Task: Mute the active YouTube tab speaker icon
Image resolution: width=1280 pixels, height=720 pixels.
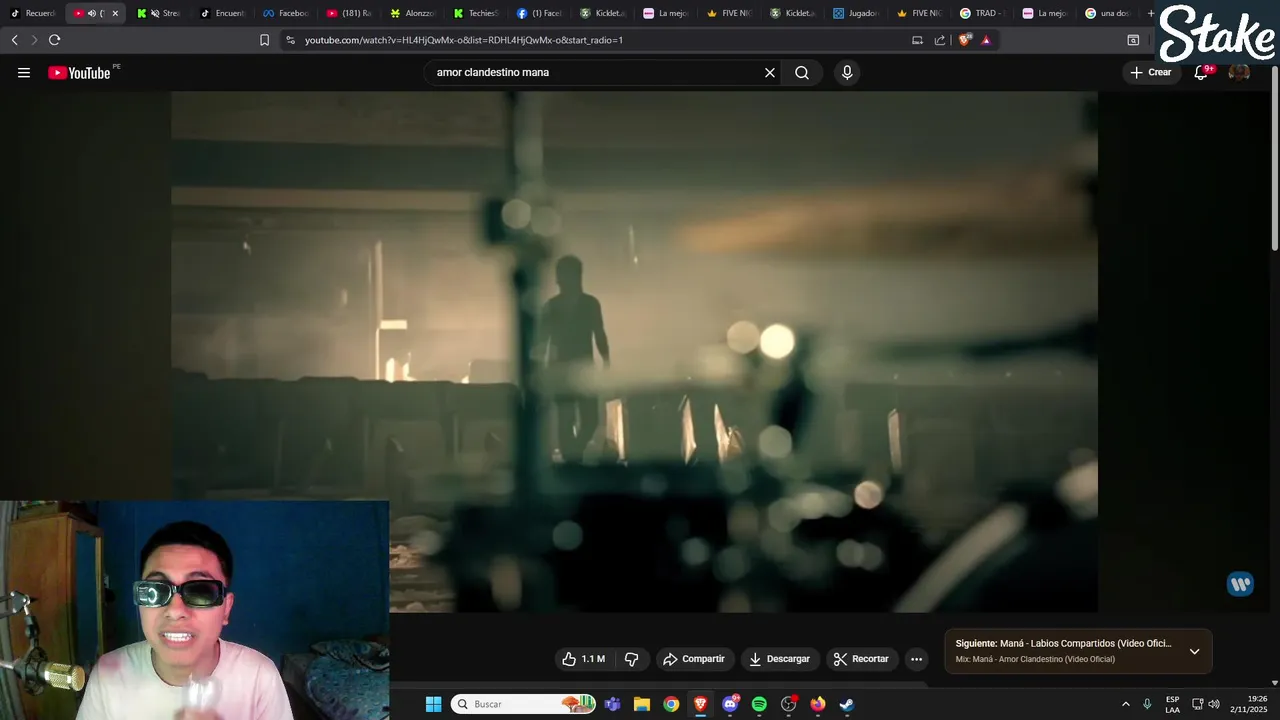Action: click(92, 13)
